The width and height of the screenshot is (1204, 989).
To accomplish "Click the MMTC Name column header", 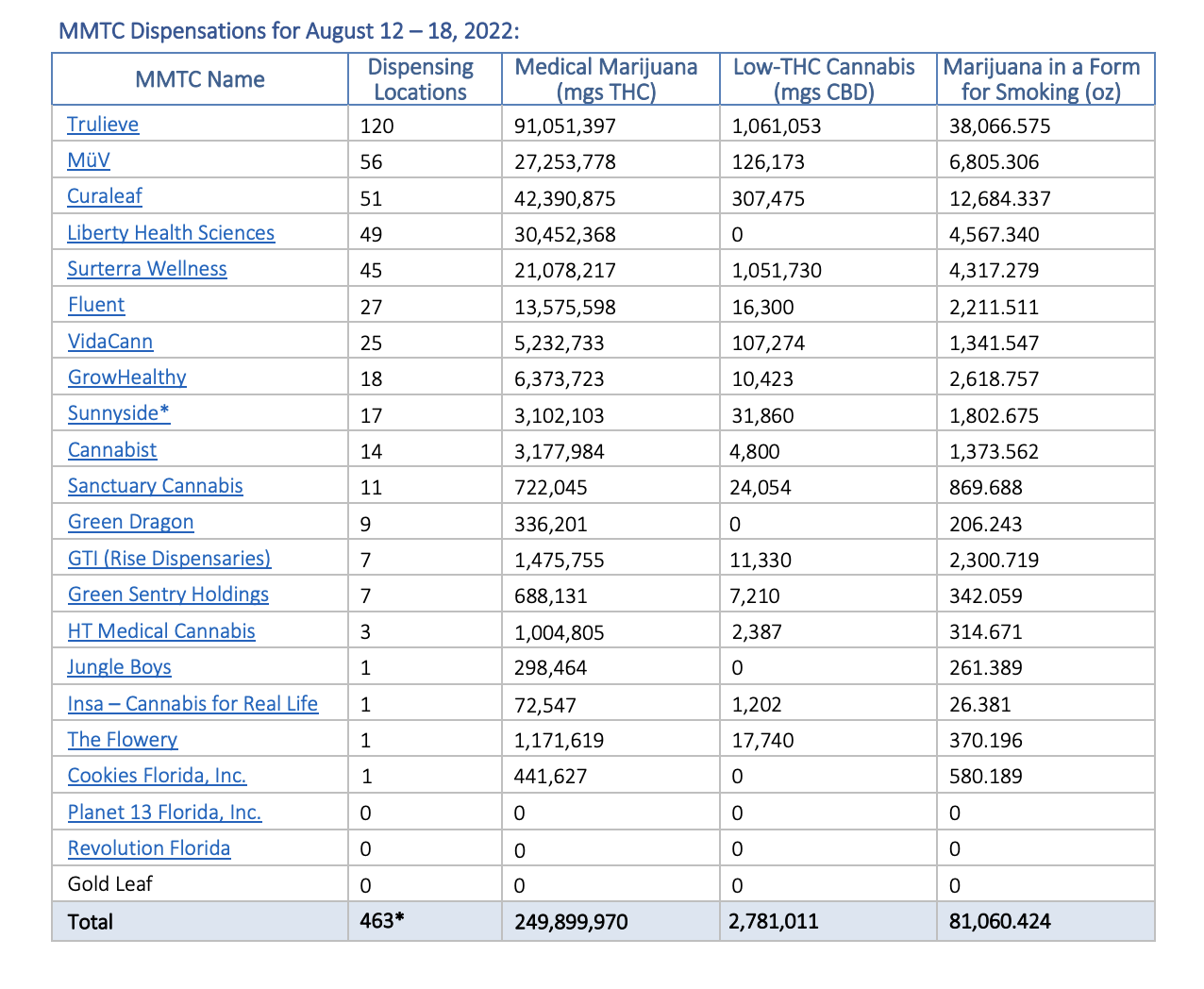I will (x=200, y=79).
